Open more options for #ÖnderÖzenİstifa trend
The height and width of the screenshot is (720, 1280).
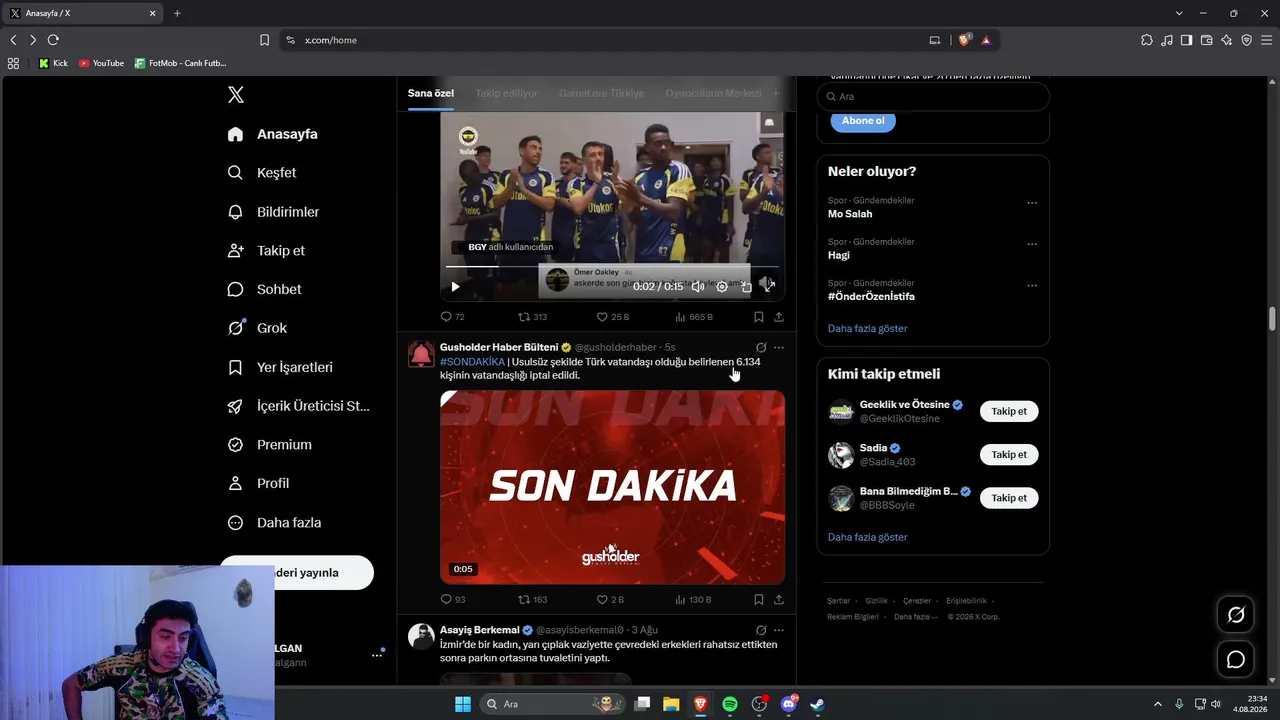coord(1032,286)
